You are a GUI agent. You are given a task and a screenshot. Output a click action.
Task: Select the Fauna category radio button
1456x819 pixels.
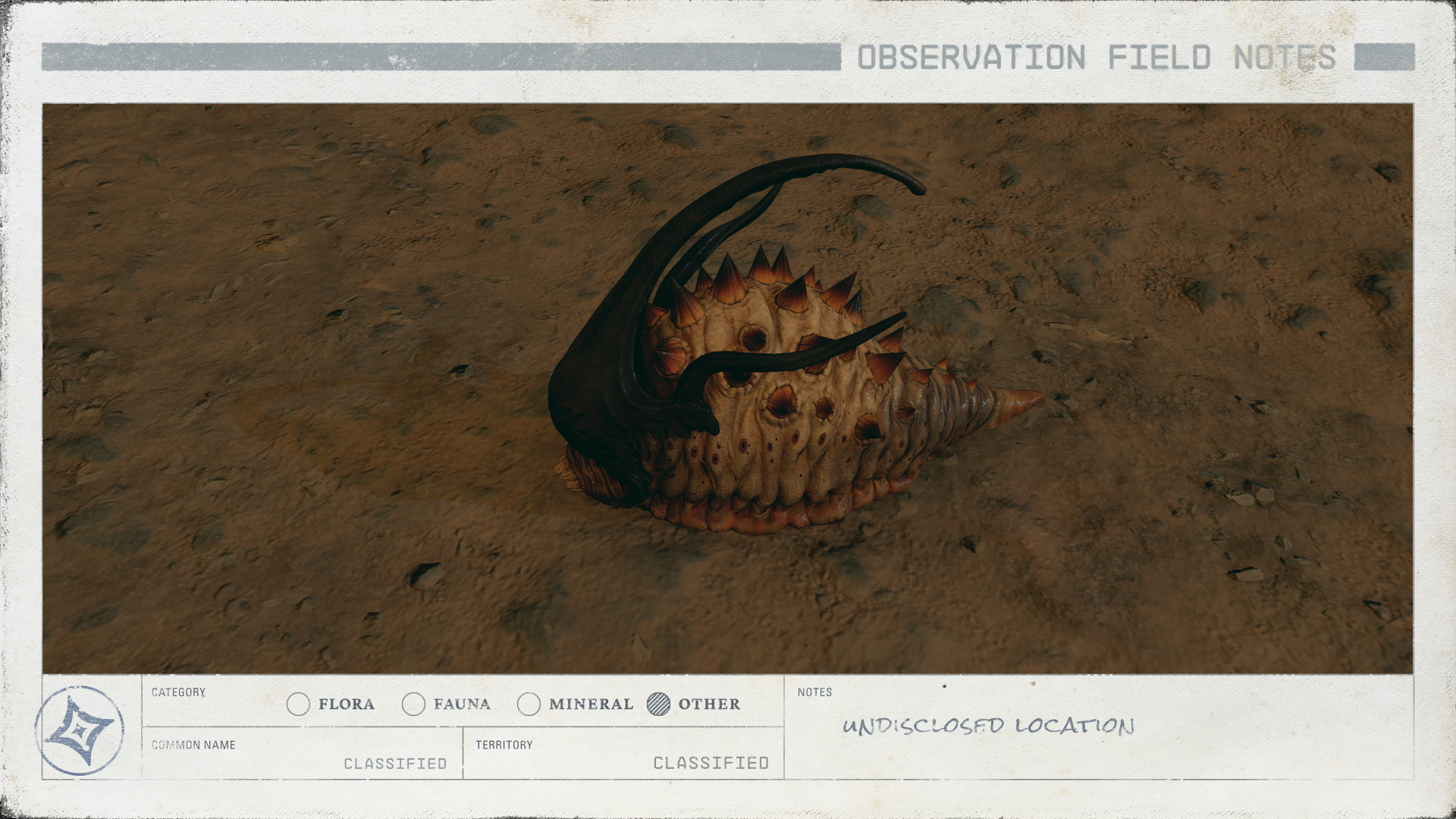click(413, 704)
